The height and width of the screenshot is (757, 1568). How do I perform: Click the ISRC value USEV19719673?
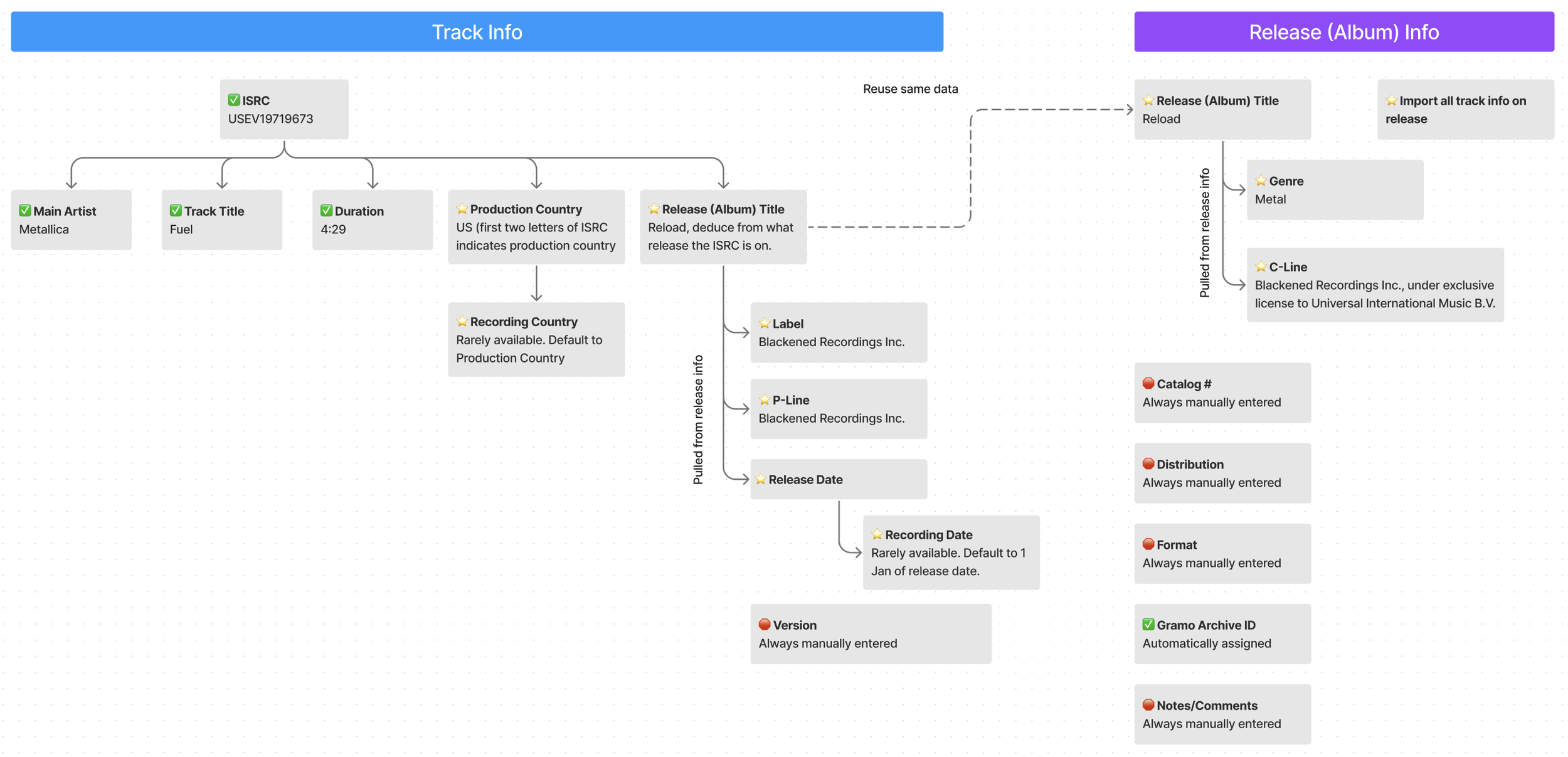(270, 119)
